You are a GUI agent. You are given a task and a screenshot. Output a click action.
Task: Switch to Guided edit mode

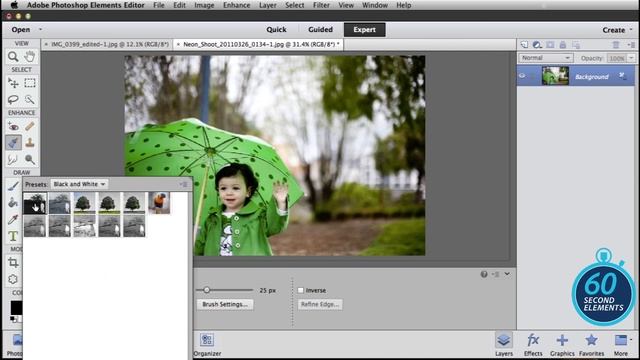(x=320, y=29)
